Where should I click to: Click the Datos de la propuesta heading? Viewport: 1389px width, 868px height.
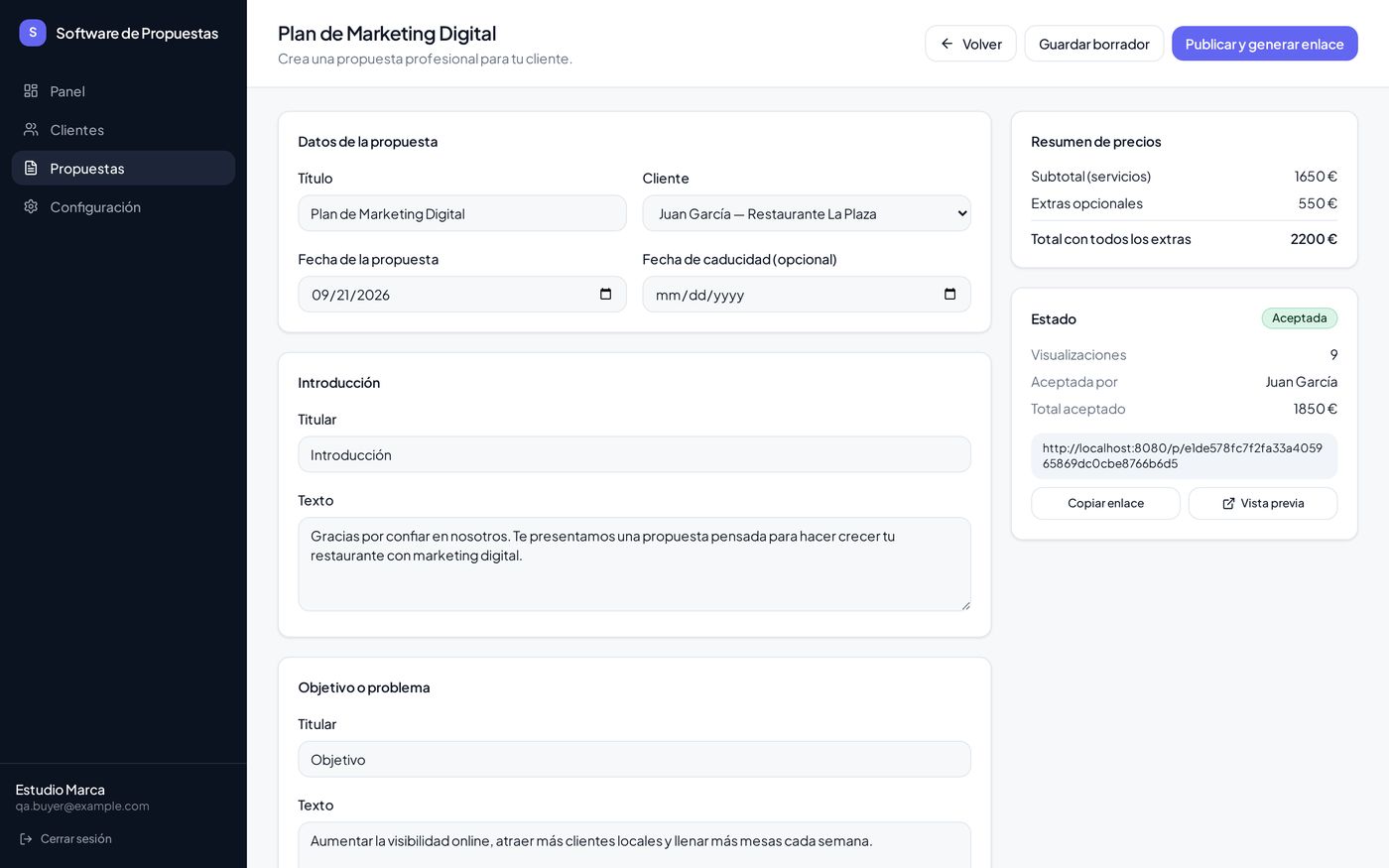[x=368, y=142]
